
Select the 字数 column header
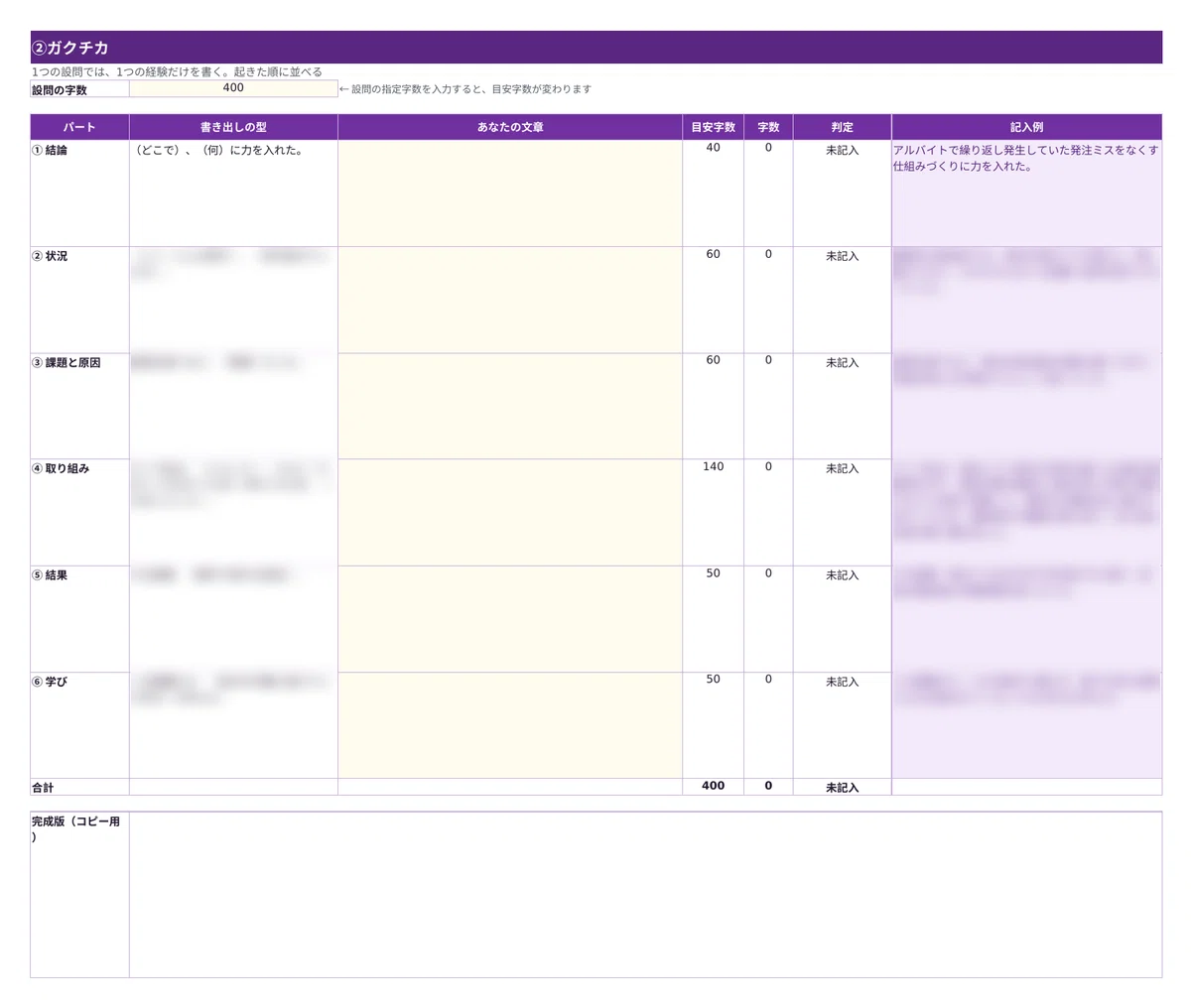768,127
